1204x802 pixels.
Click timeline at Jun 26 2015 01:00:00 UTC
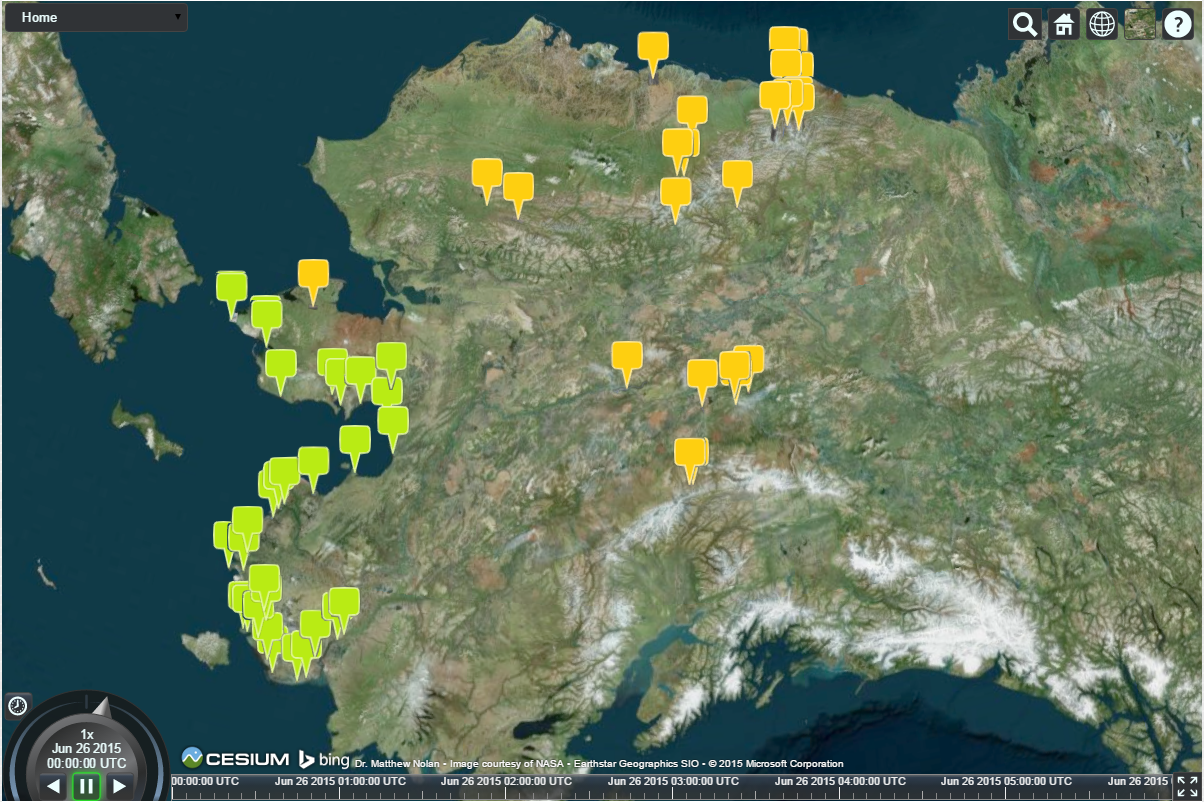341,781
